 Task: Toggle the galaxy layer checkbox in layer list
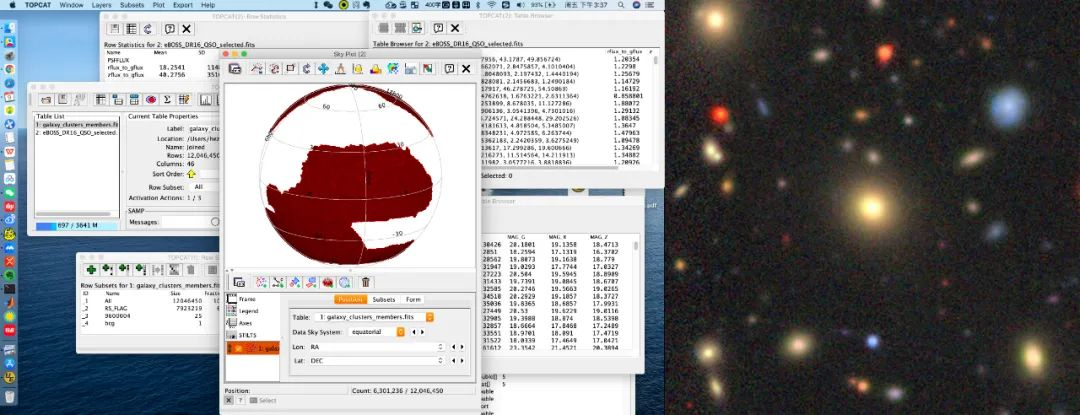pos(232,348)
